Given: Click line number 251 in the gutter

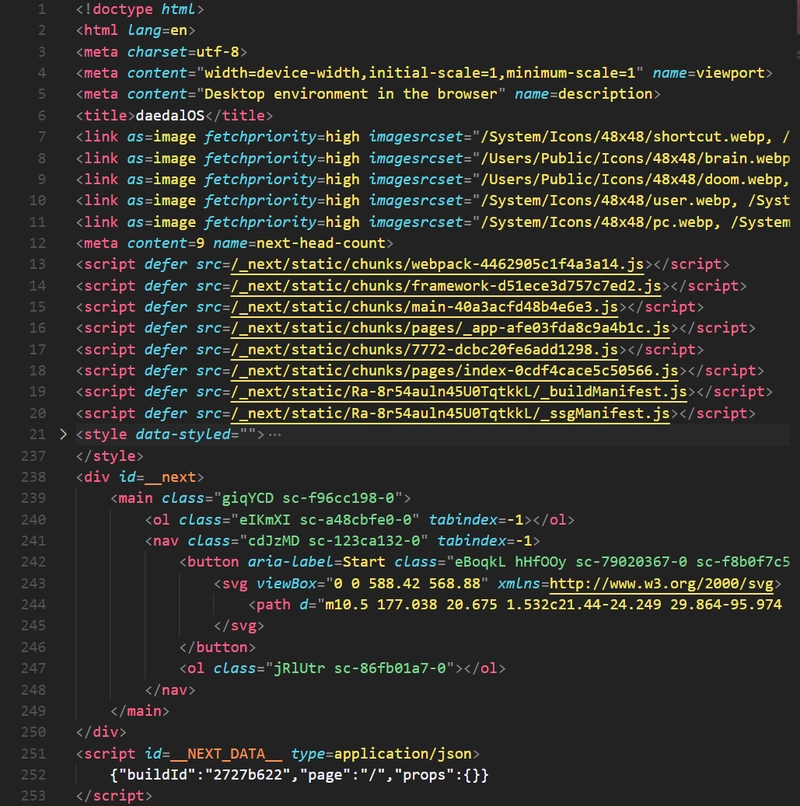Looking at the screenshot, I should [33, 754].
